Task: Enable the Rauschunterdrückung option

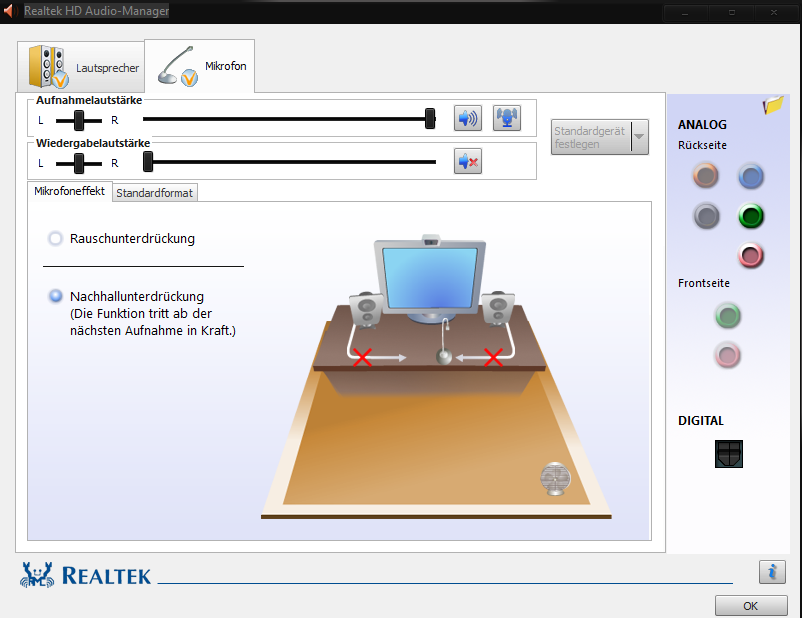Action: click(55, 238)
